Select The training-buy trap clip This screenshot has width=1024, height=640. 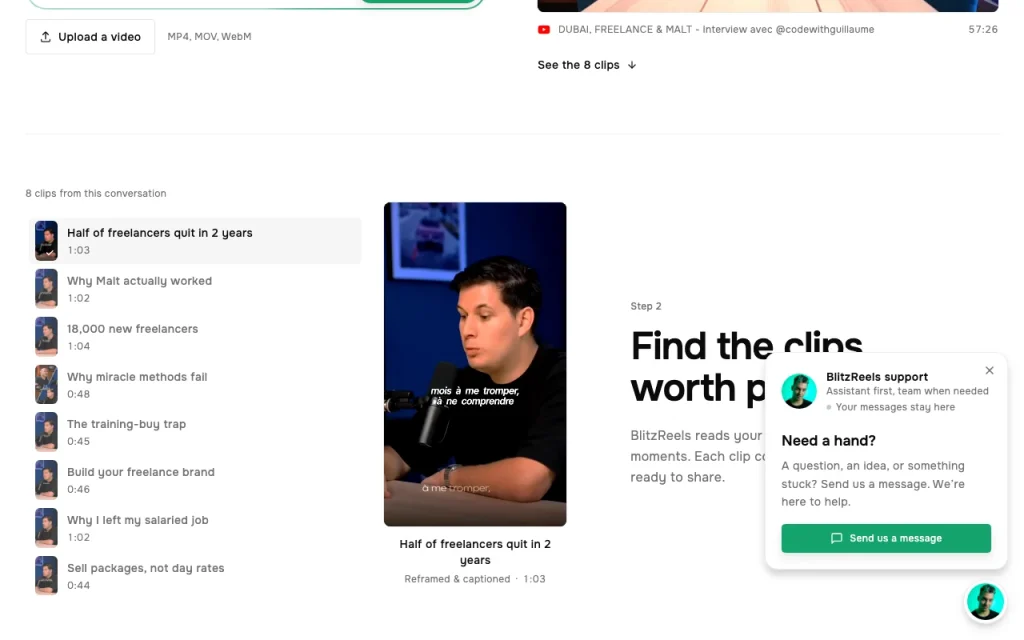pos(195,432)
